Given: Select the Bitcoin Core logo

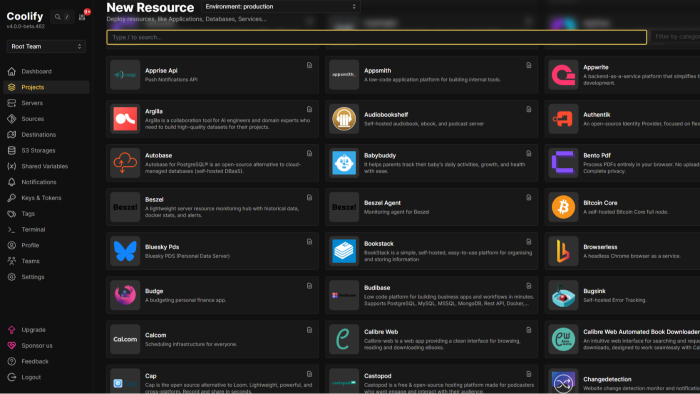Looking at the screenshot, I should [x=563, y=207].
